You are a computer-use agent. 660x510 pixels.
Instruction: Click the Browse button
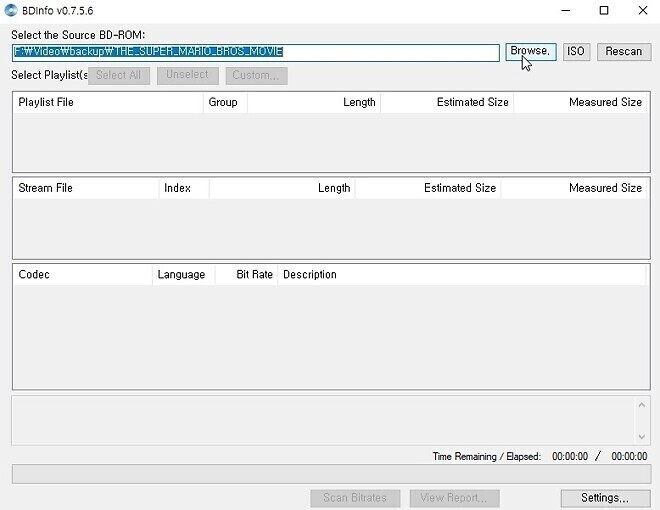pyautogui.click(x=530, y=51)
